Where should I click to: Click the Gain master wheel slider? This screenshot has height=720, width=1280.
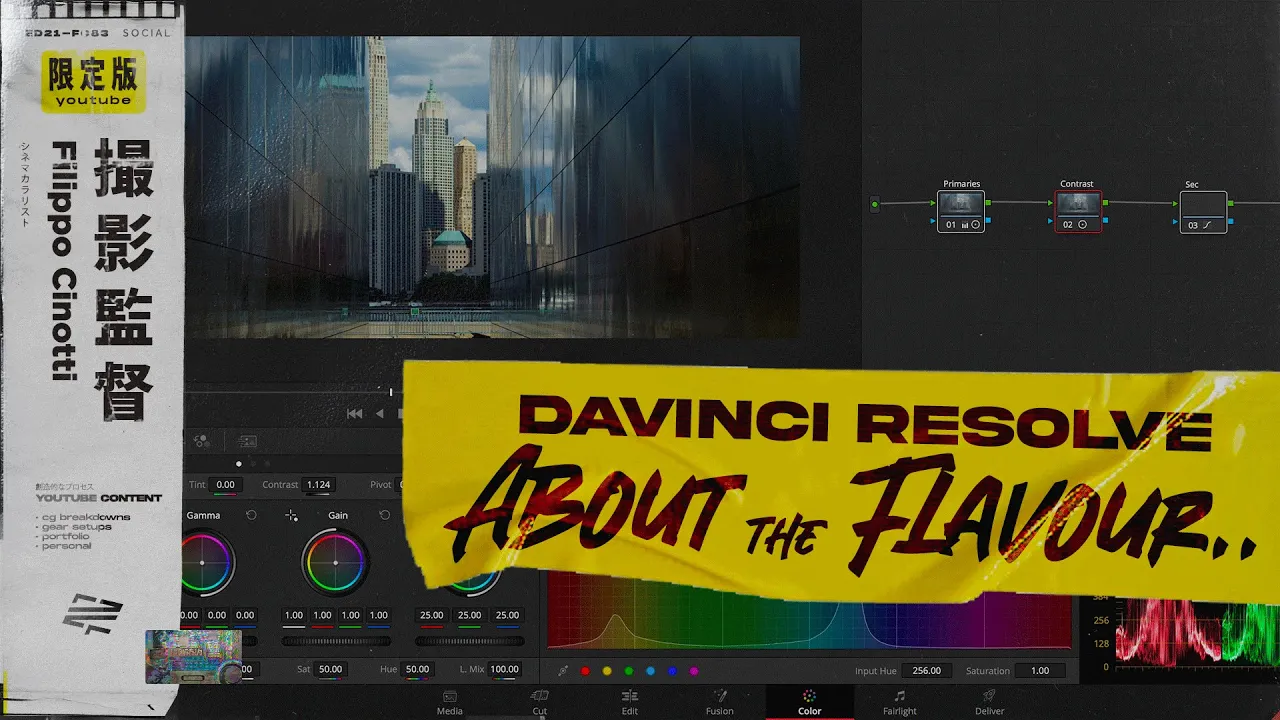click(336, 641)
